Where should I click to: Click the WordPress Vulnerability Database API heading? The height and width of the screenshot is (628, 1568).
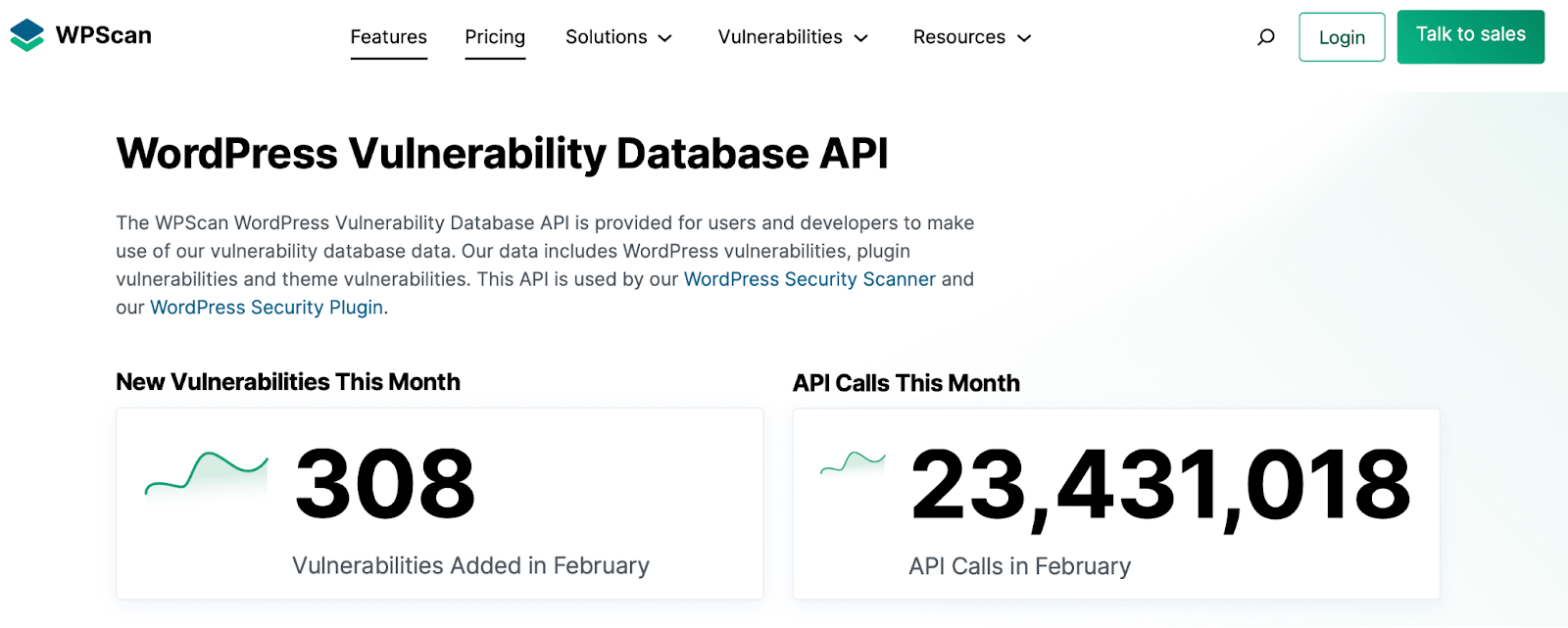tap(502, 154)
